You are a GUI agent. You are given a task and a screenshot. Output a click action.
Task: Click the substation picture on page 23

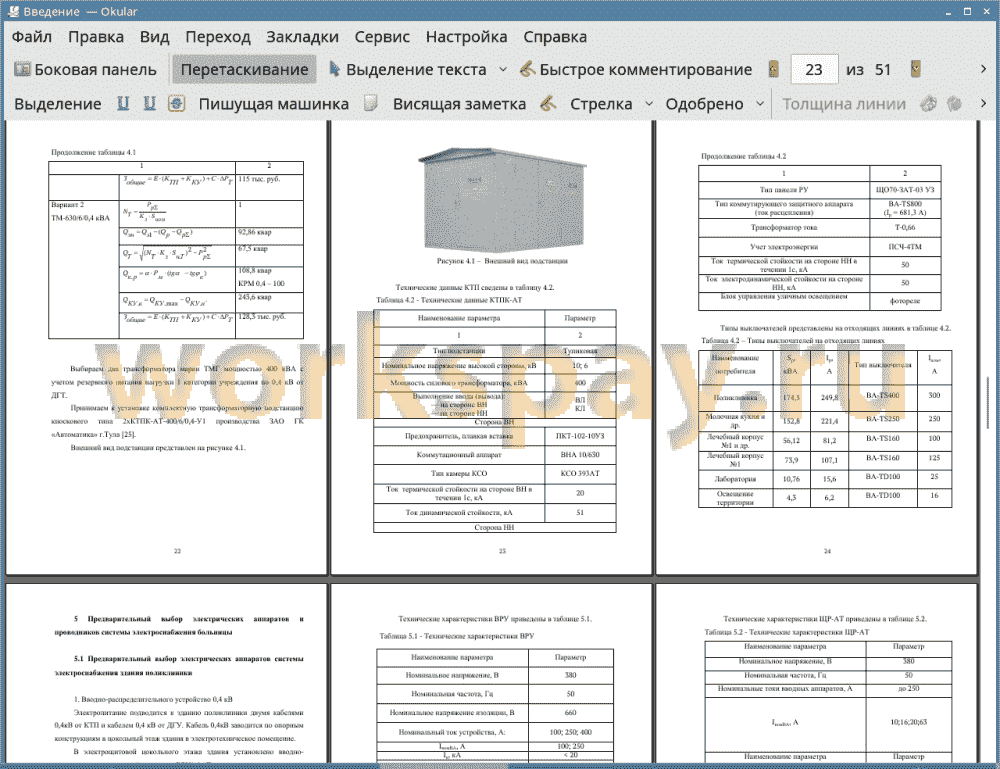tap(502, 199)
